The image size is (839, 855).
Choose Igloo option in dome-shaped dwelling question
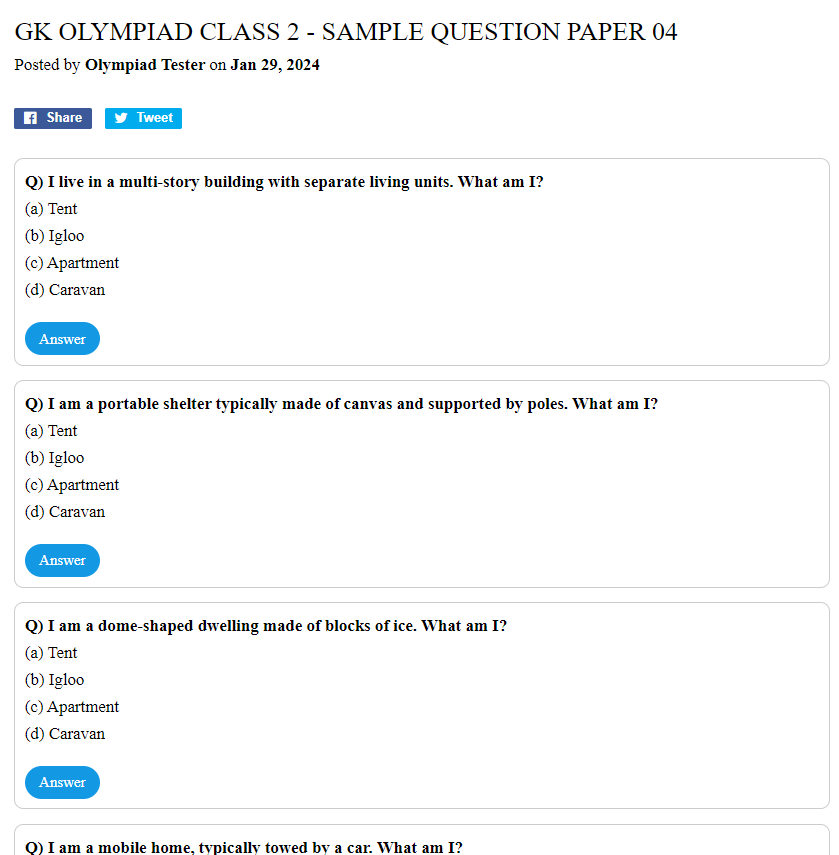click(55, 680)
